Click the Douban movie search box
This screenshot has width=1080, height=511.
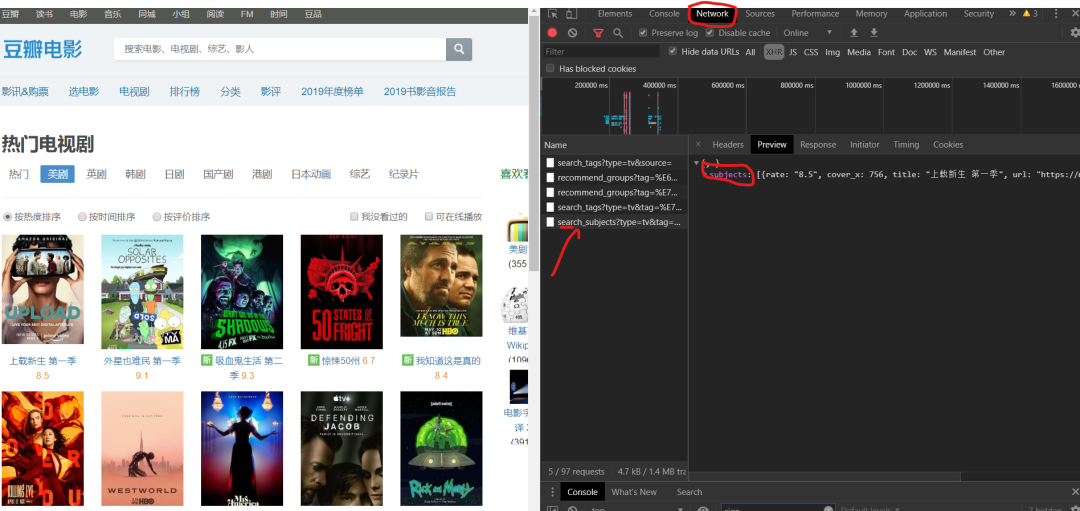(x=280, y=50)
